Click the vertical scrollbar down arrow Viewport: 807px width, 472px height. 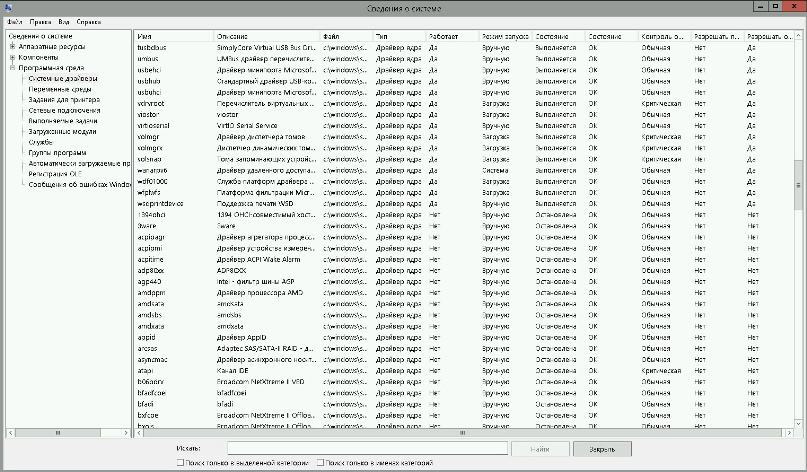tap(798, 424)
